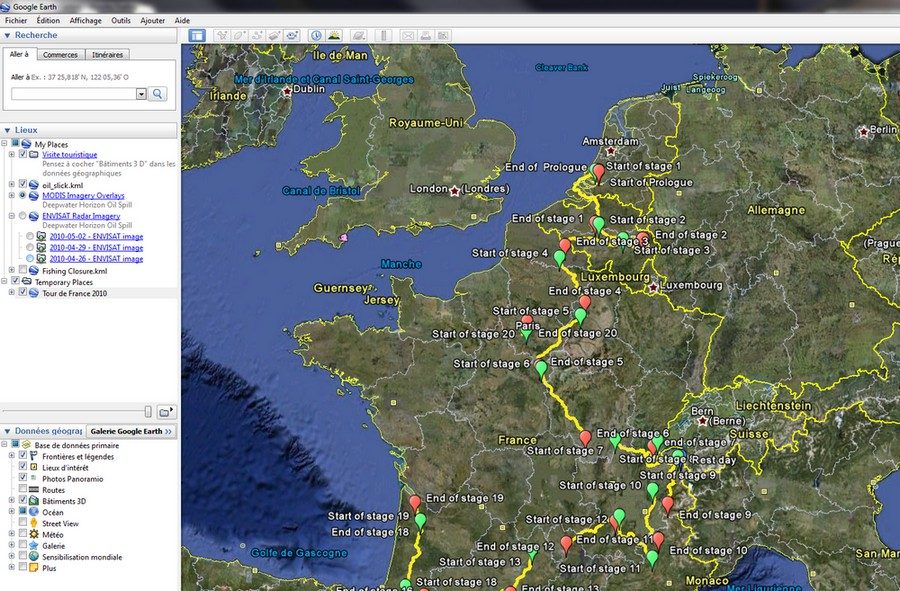Switch to the Itinéraires tab

pyautogui.click(x=106, y=54)
